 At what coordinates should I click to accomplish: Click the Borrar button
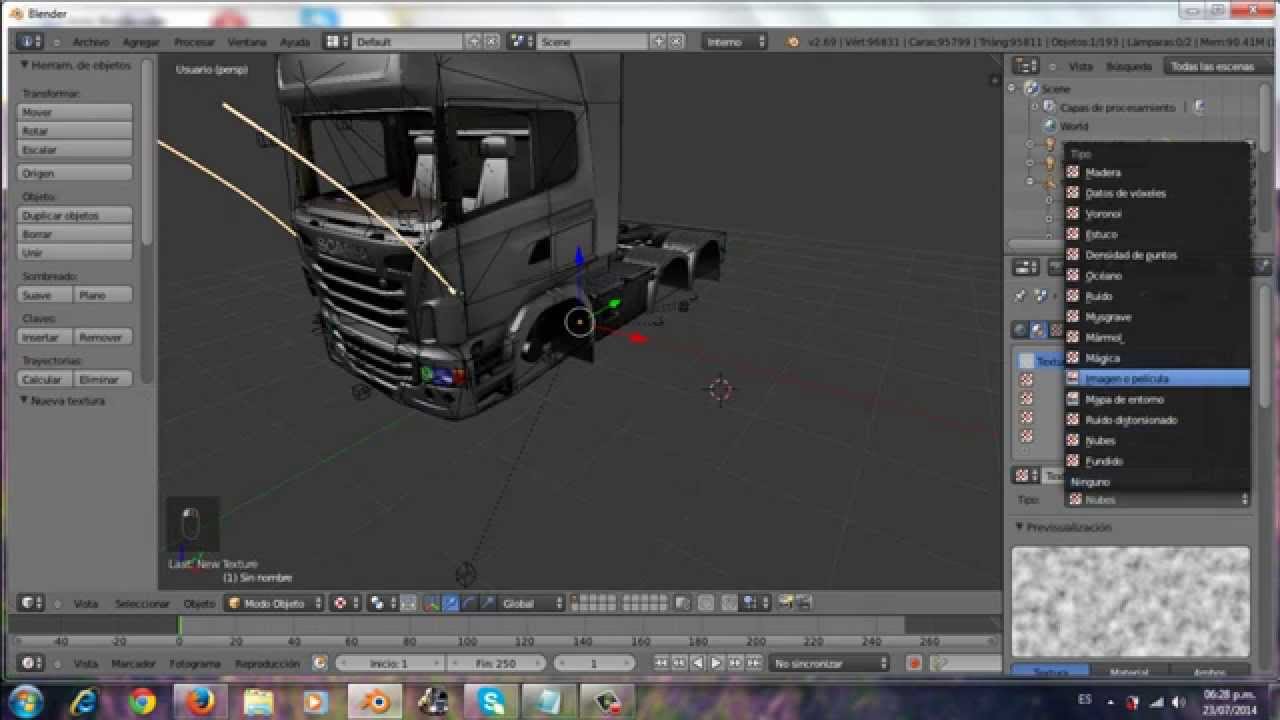(x=75, y=234)
